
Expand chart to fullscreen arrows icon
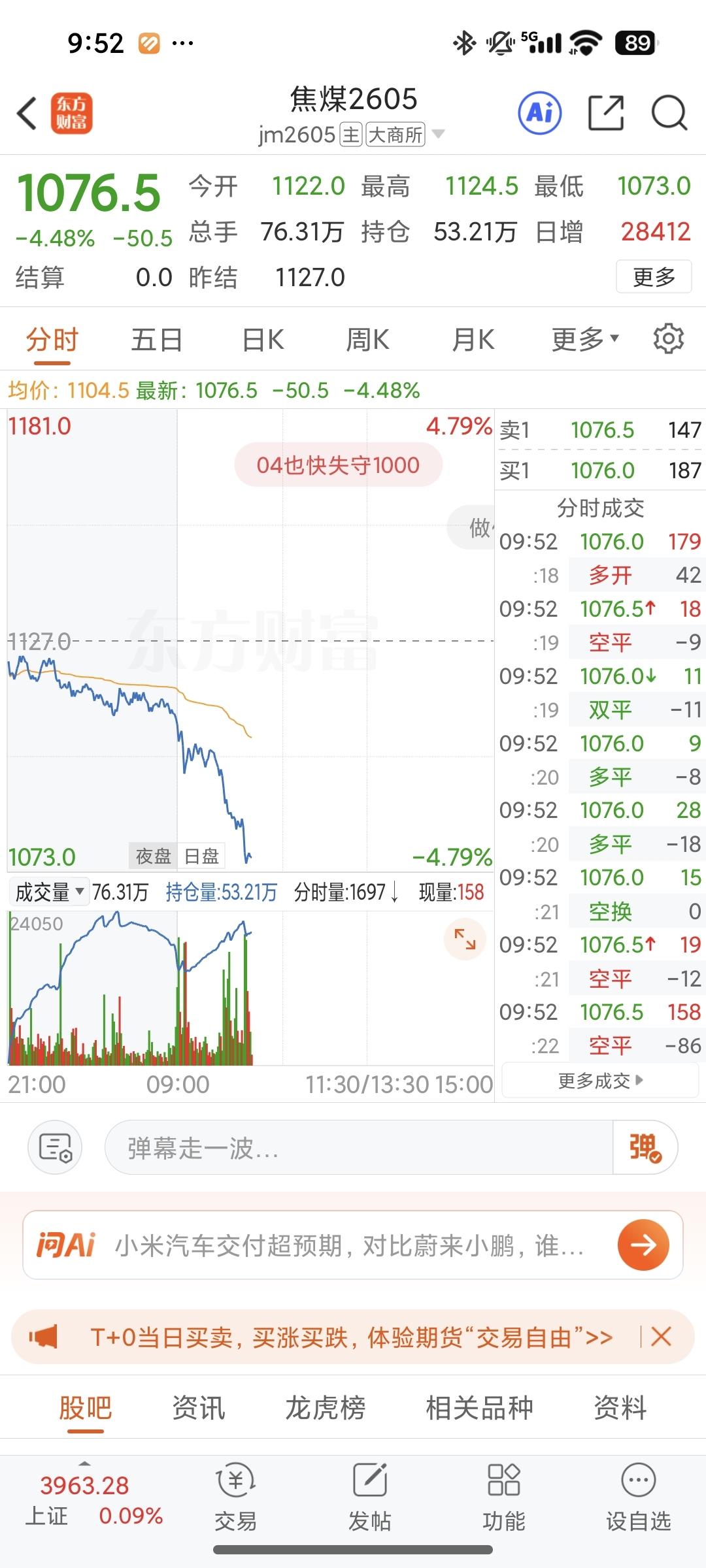[x=465, y=939]
